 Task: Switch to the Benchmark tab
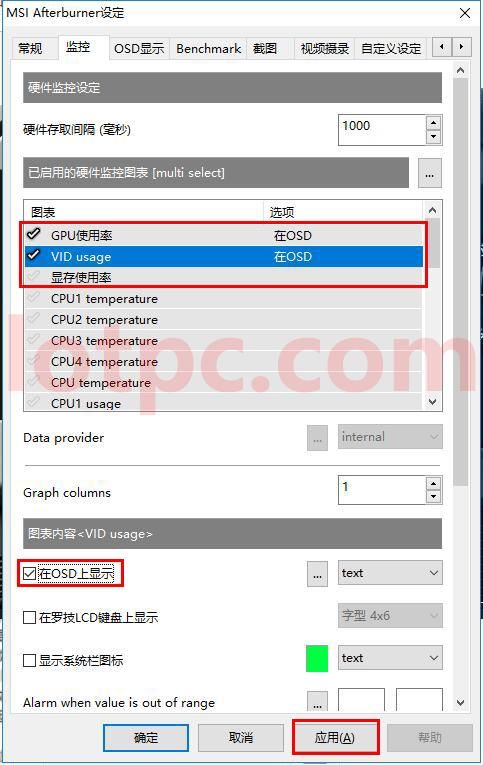[208, 49]
